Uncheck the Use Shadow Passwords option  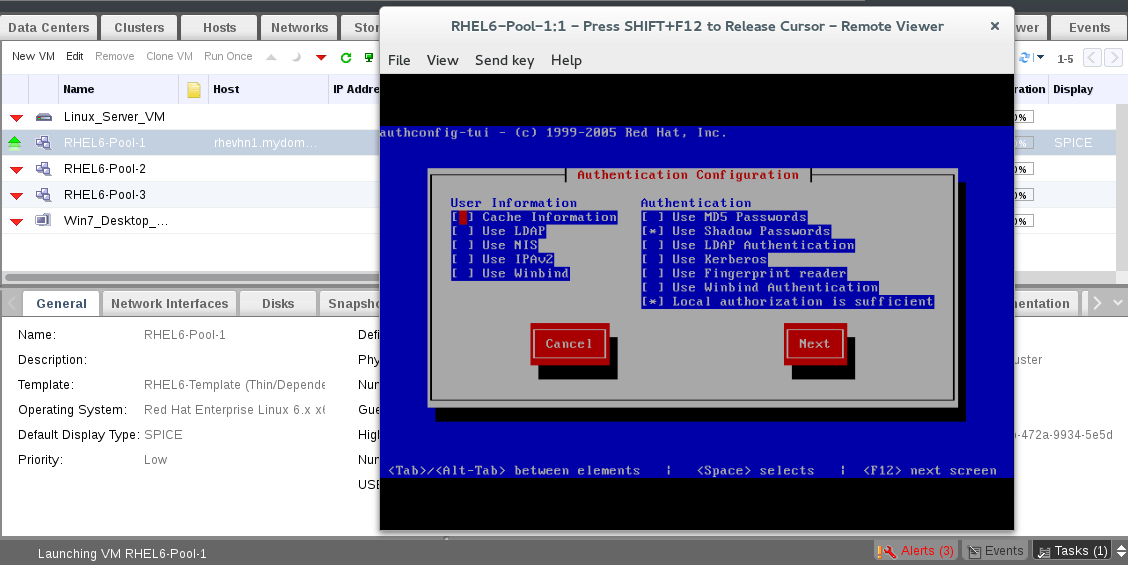pyautogui.click(x=650, y=231)
